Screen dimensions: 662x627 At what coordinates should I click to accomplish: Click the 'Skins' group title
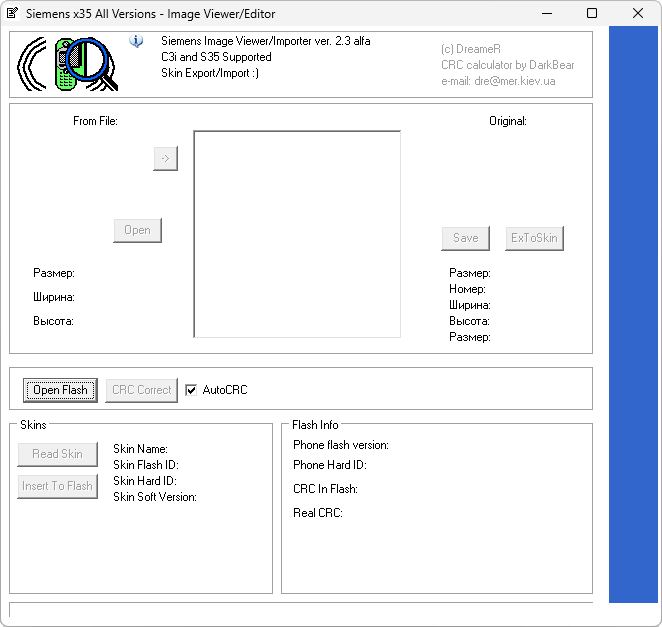point(33,425)
